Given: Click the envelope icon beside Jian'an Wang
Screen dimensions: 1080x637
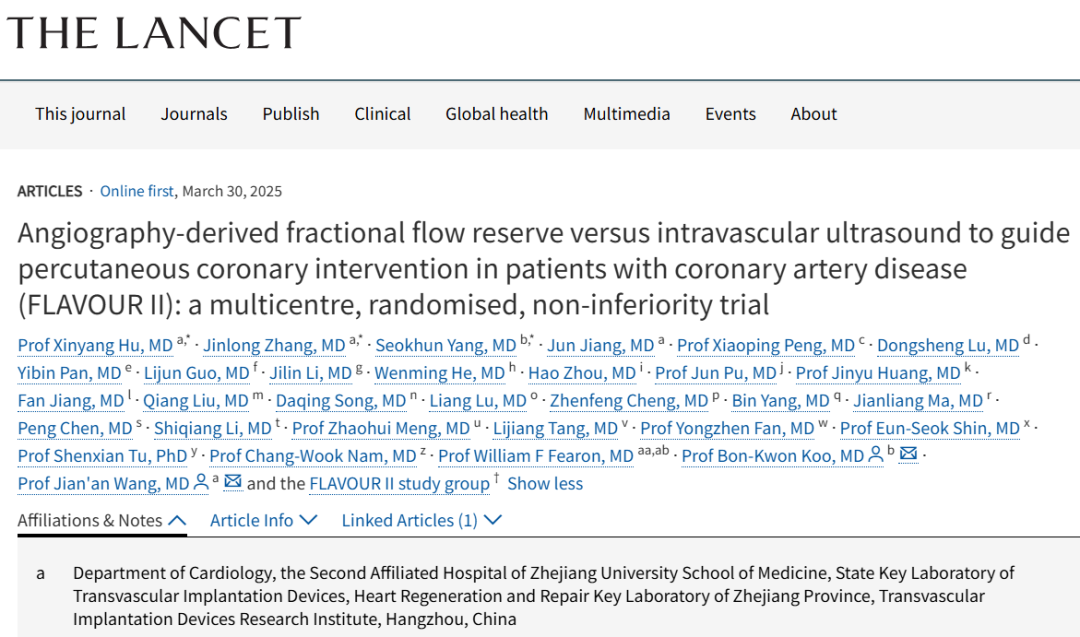Looking at the screenshot, I should pos(233,482).
